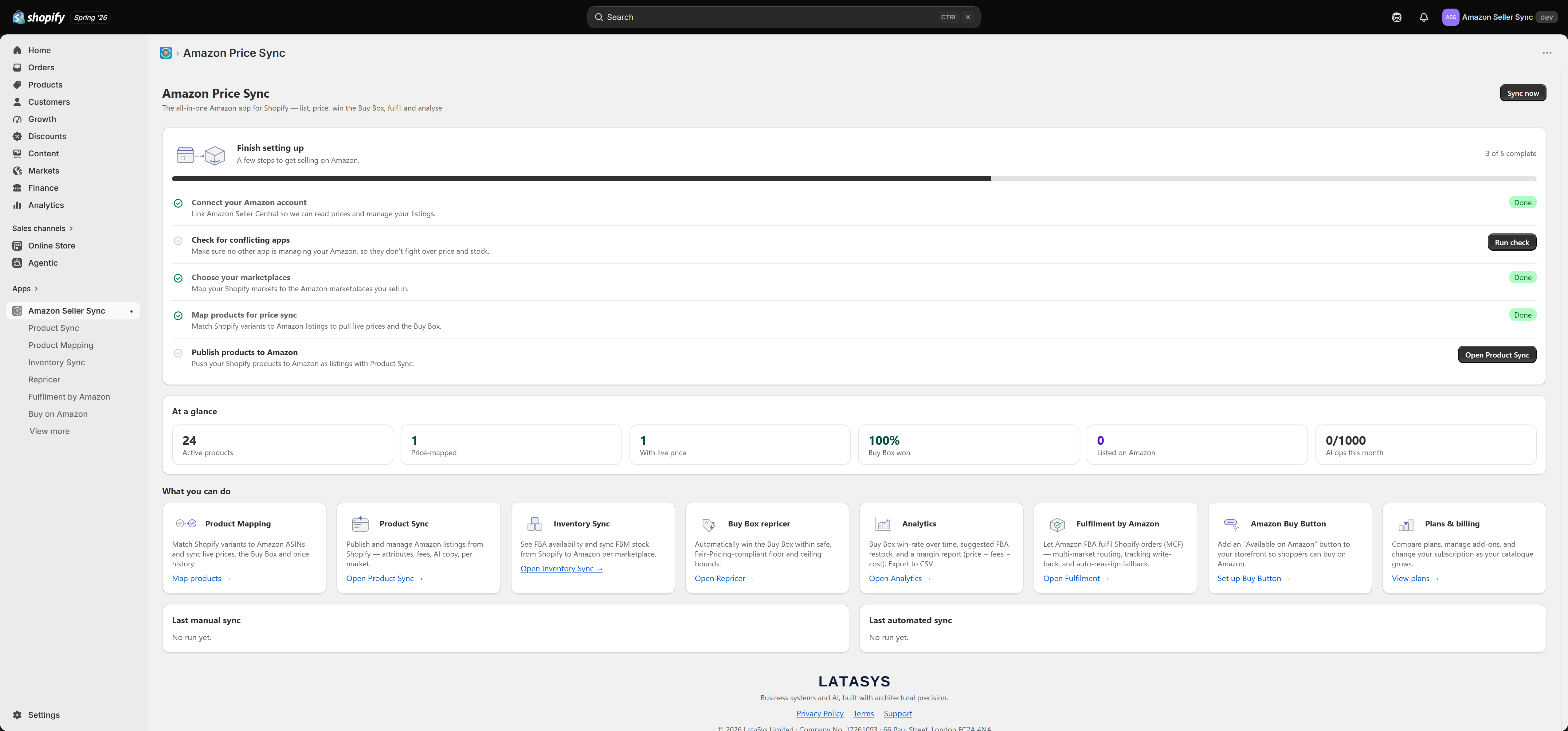Image resolution: width=1568 pixels, height=731 pixels.
Task: Click the Orders icon in sidebar
Action: [x=17, y=68]
